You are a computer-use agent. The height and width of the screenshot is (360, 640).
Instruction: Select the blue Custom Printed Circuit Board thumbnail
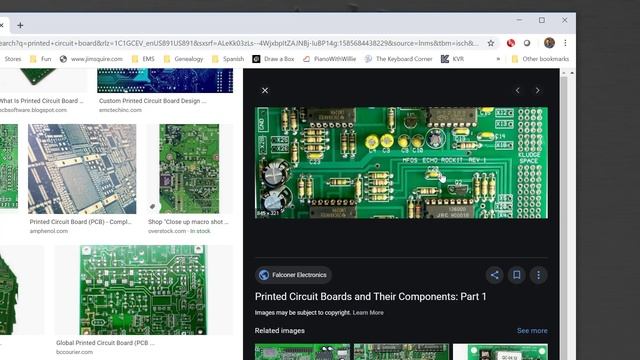pos(165,80)
